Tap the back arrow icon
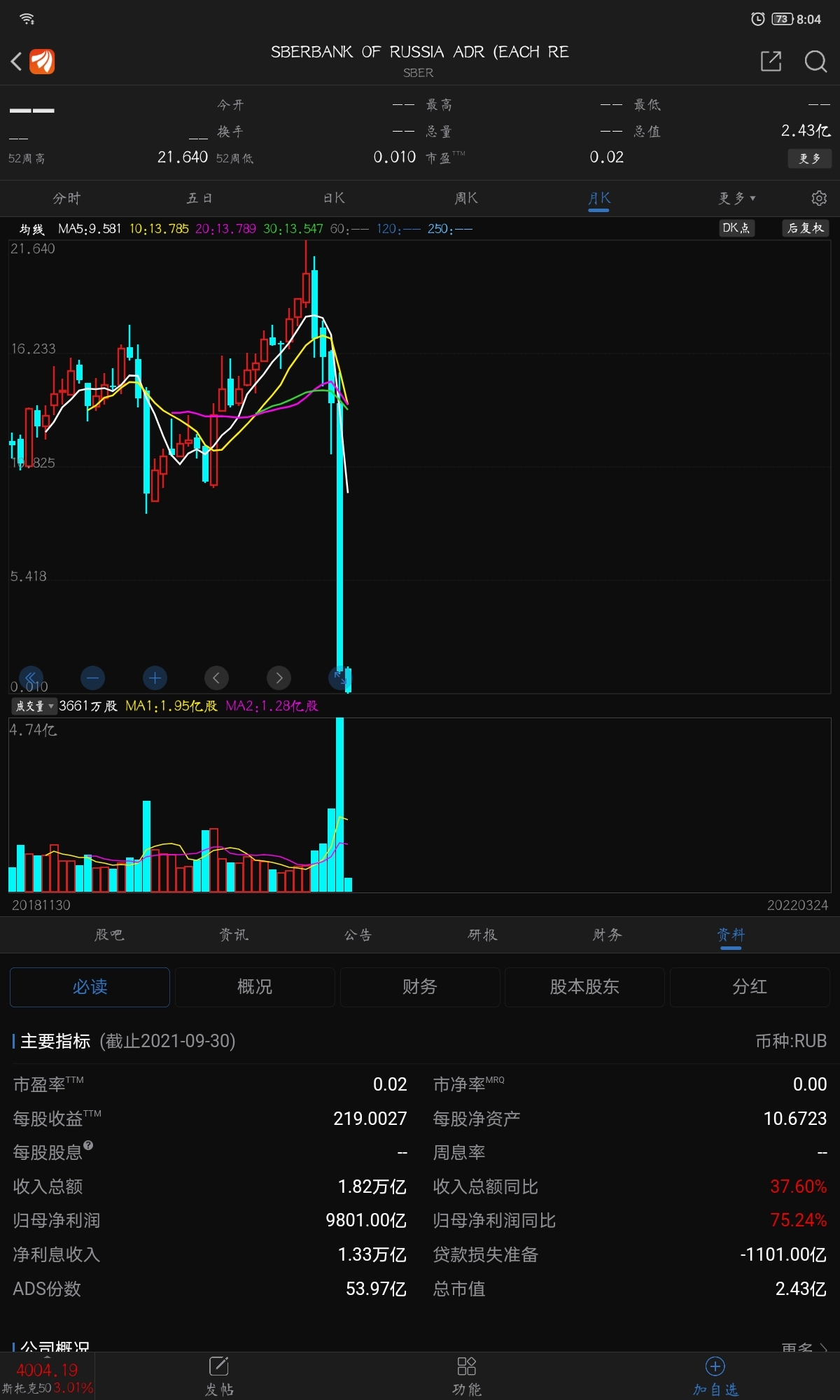The image size is (840, 1400). pos(17,62)
